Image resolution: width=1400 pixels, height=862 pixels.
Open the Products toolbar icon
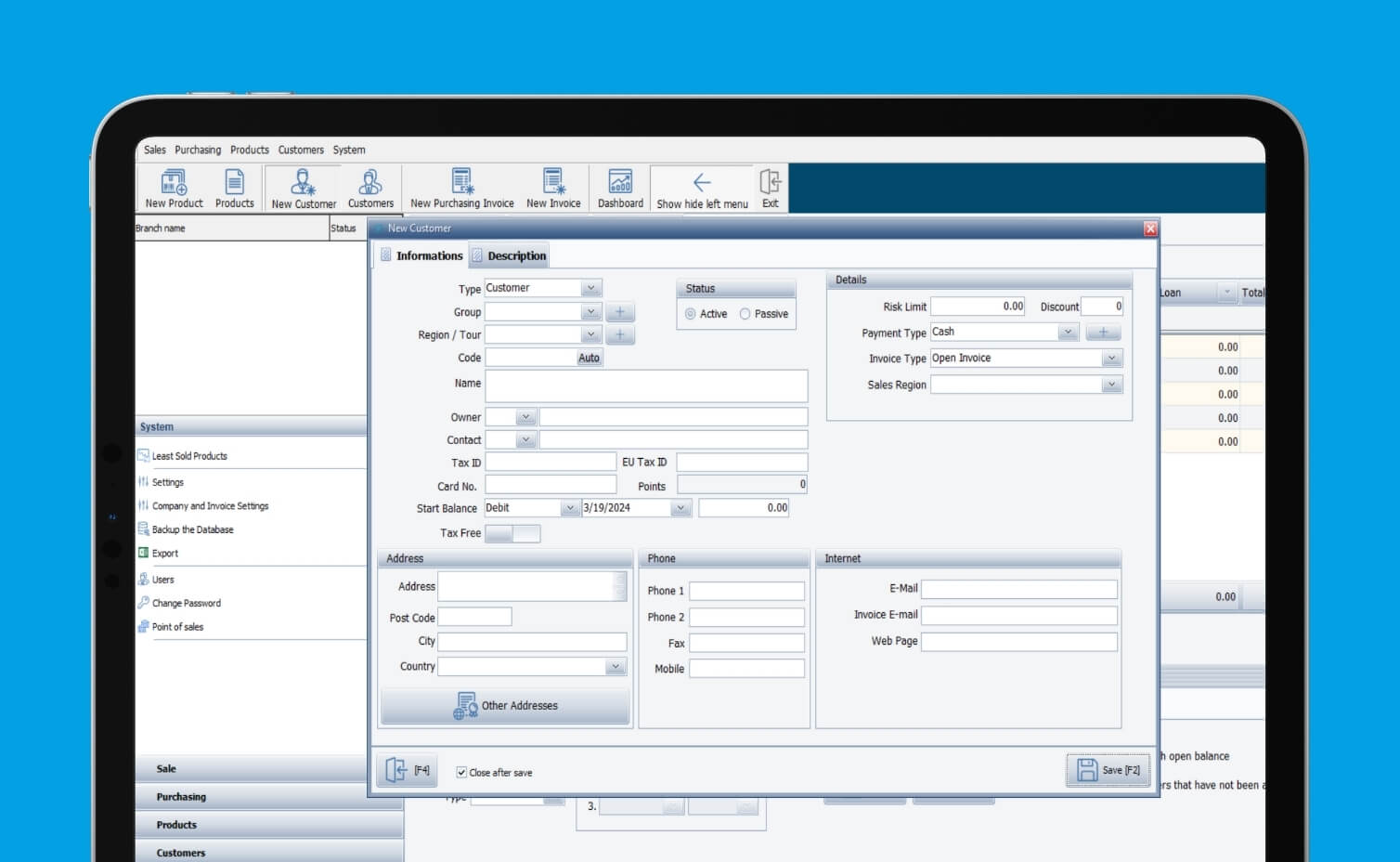click(234, 189)
